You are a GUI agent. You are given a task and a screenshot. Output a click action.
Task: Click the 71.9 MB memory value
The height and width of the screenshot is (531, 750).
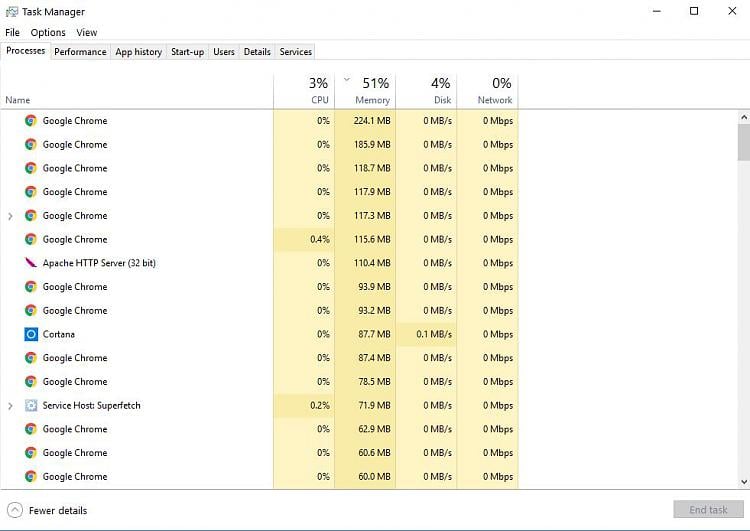(x=374, y=405)
